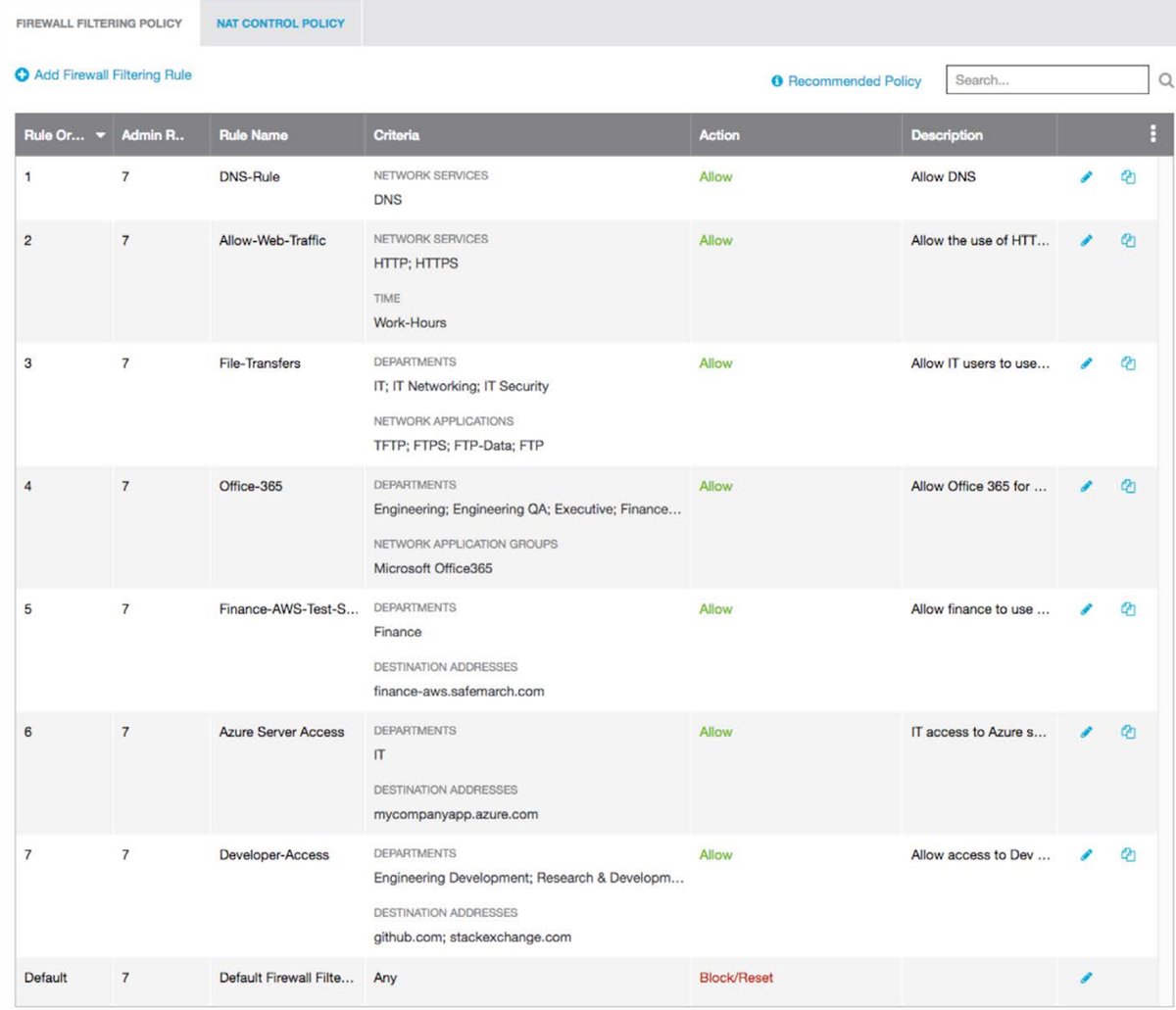Viewport: 1176px width, 1010px height.
Task: Sort by Rule Order column arrow
Action: pos(99,136)
